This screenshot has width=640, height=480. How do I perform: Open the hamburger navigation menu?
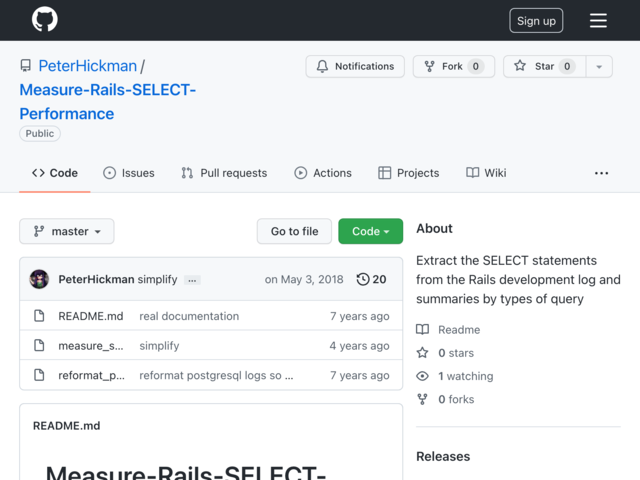pos(598,21)
